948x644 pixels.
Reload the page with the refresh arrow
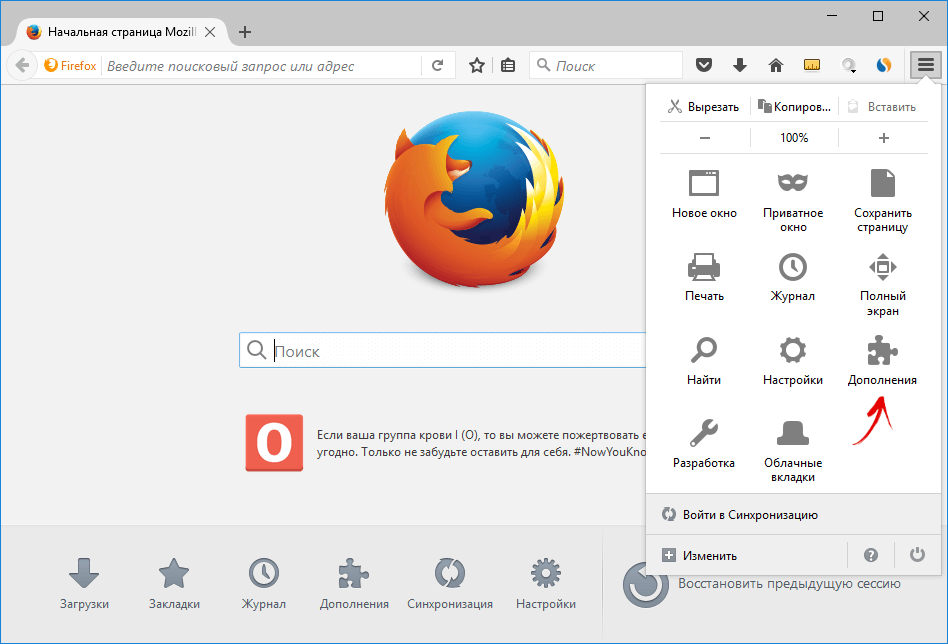click(x=438, y=65)
